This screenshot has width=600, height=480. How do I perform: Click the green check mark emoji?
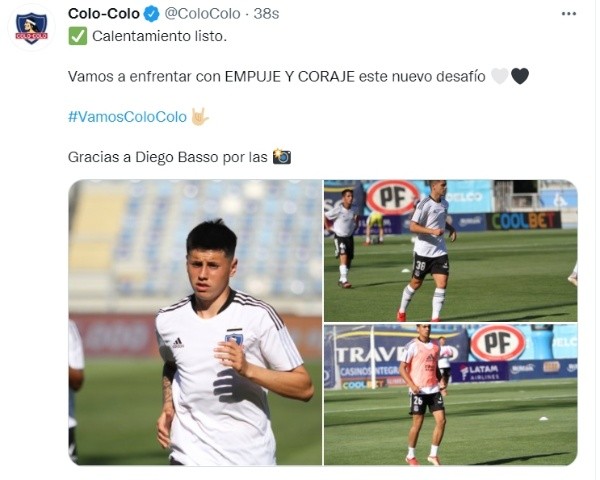[78, 36]
